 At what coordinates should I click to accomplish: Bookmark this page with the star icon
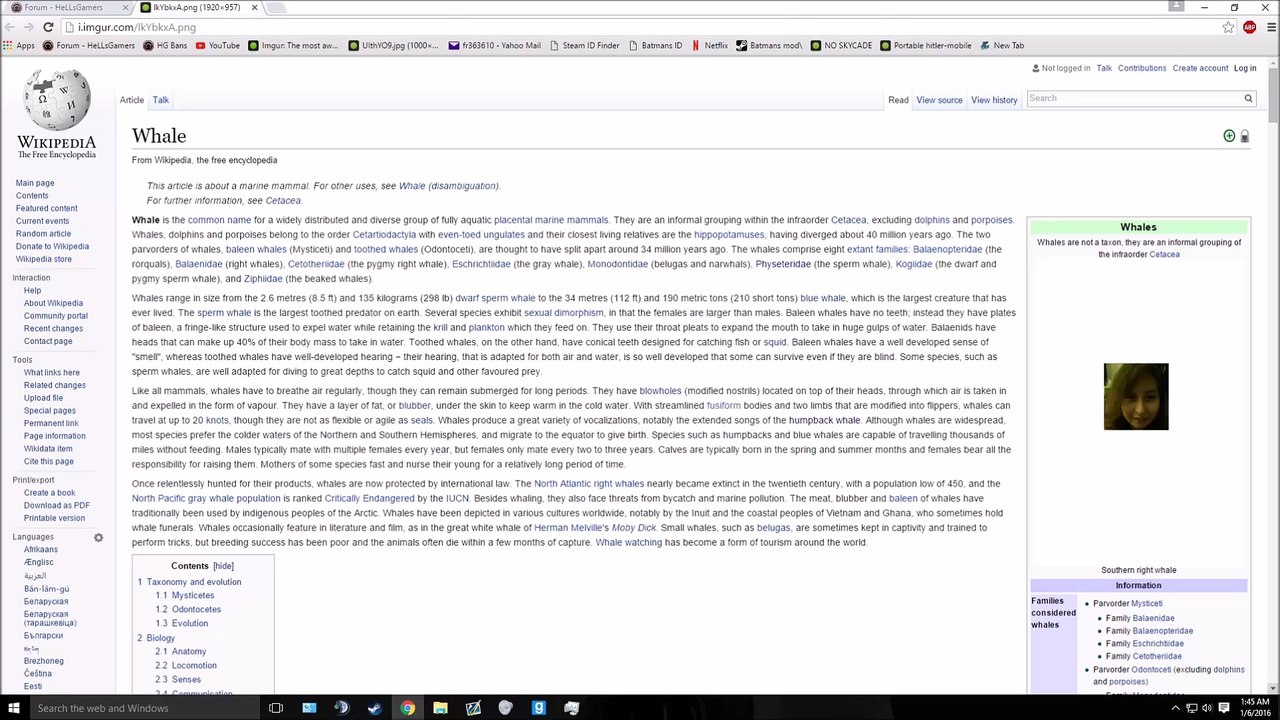coord(1228,27)
